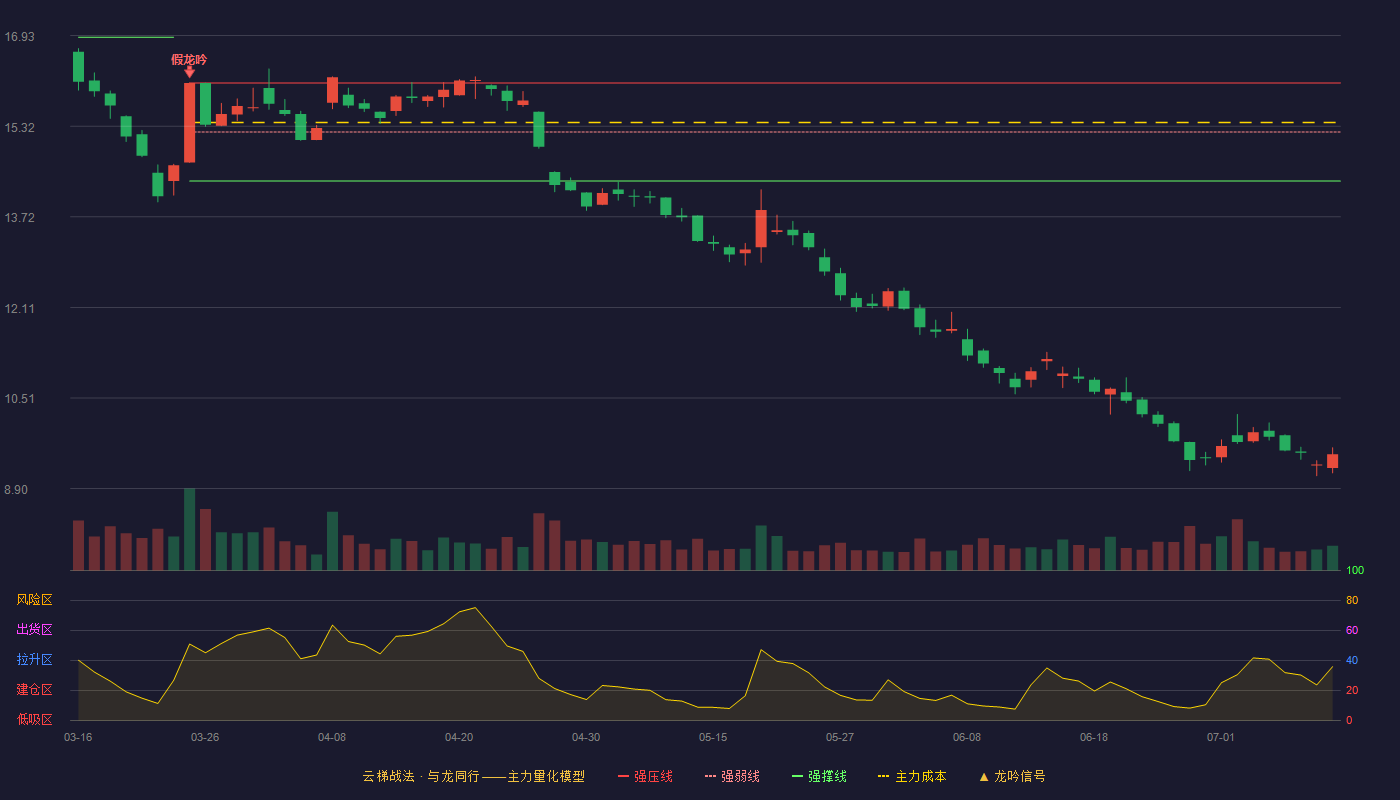Click the 16.93 price axis label
Viewport: 1400px width, 800px height.
[x=19, y=37]
